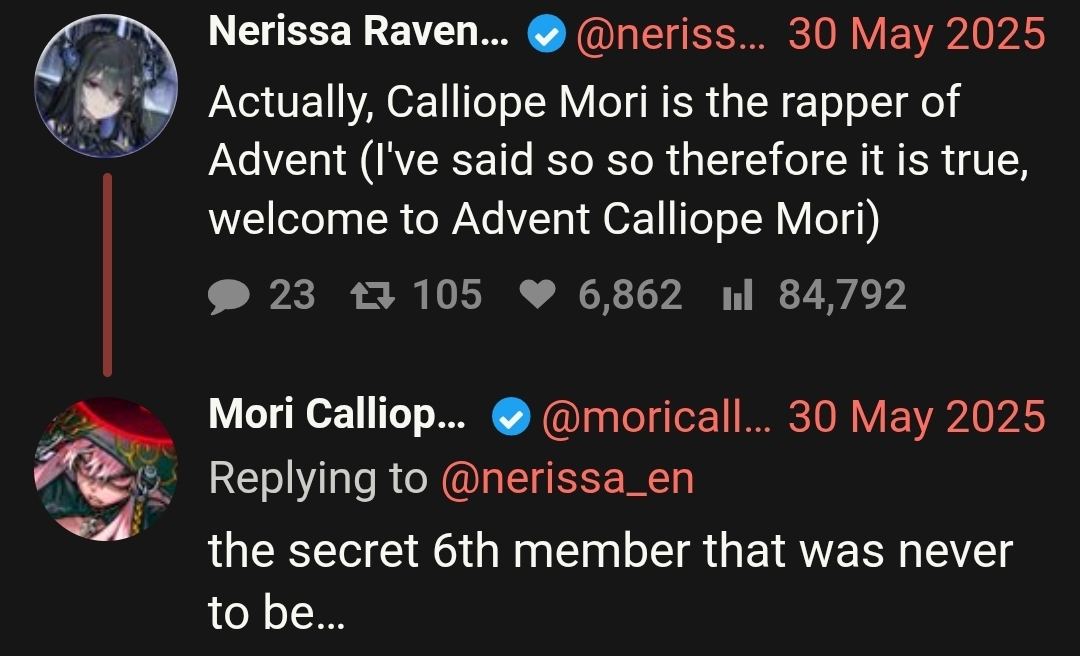
Task: Open first tweet's 30 May 2025 timestamp
Action: click(x=917, y=34)
